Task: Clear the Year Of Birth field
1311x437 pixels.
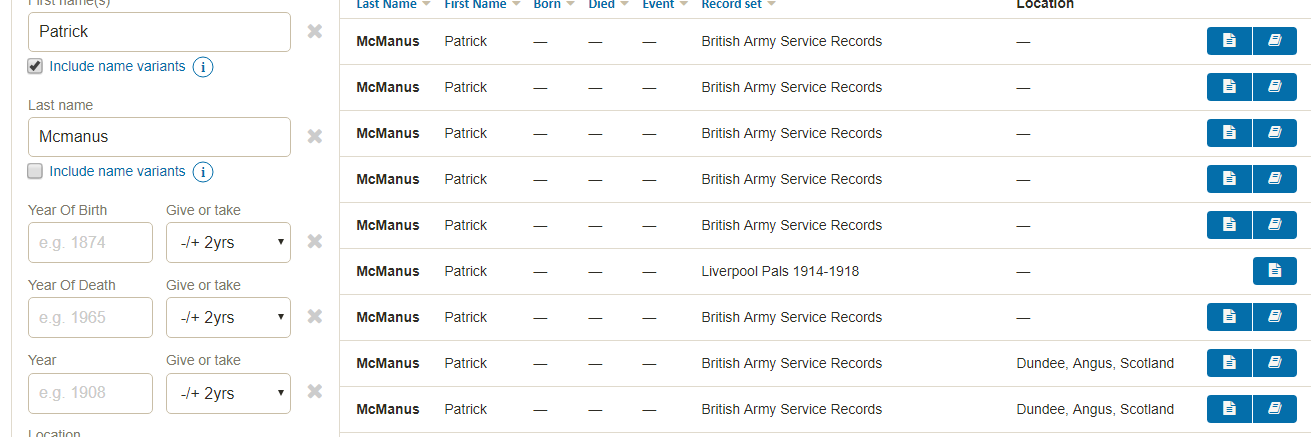Action: pyautogui.click(x=314, y=242)
